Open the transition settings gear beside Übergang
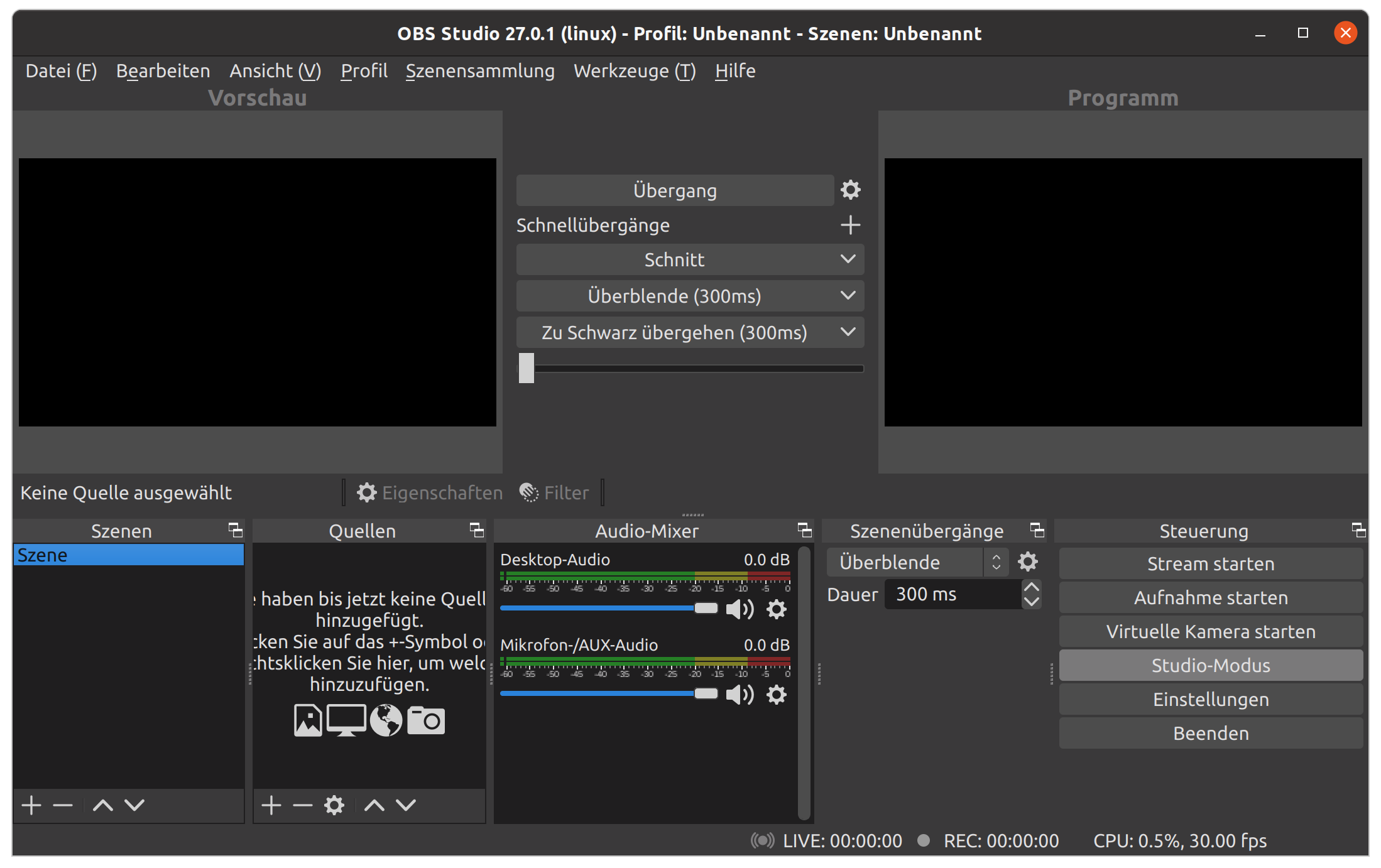This screenshot has height=868, width=1381. 850,190
